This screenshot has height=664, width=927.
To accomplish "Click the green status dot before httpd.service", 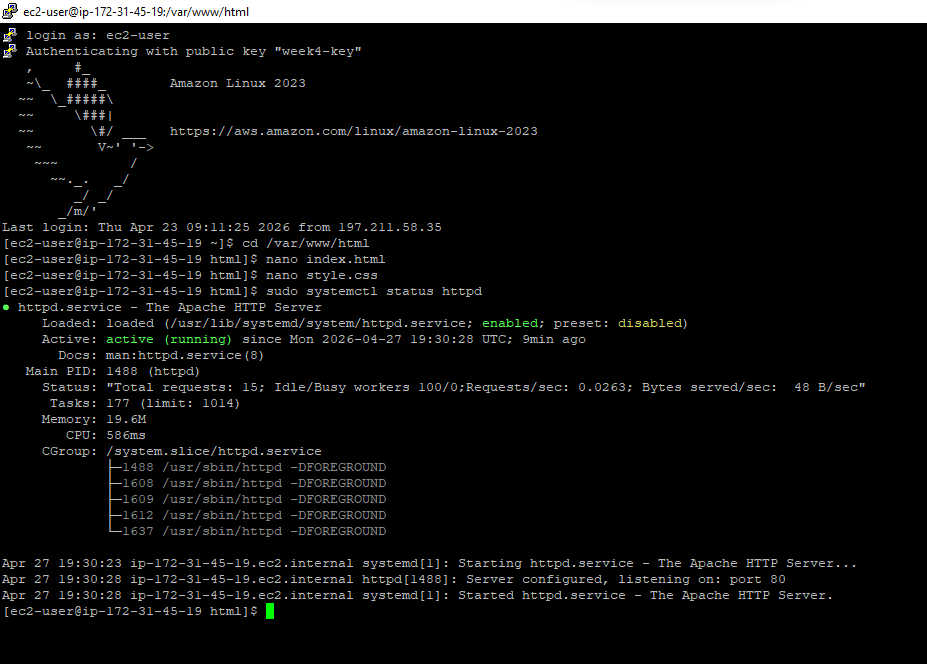I will click(x=8, y=307).
